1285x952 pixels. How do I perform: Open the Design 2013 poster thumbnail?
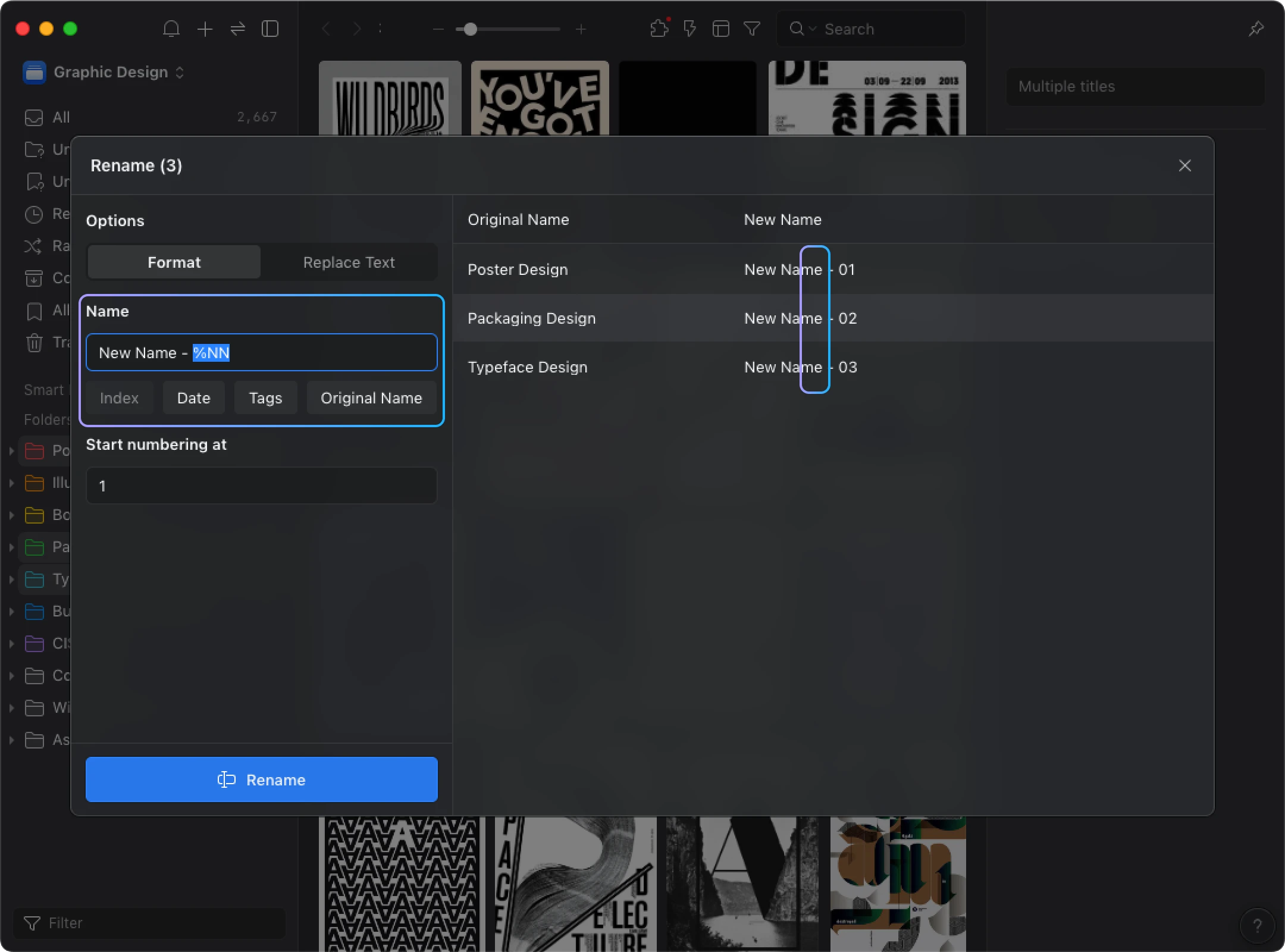click(x=867, y=98)
